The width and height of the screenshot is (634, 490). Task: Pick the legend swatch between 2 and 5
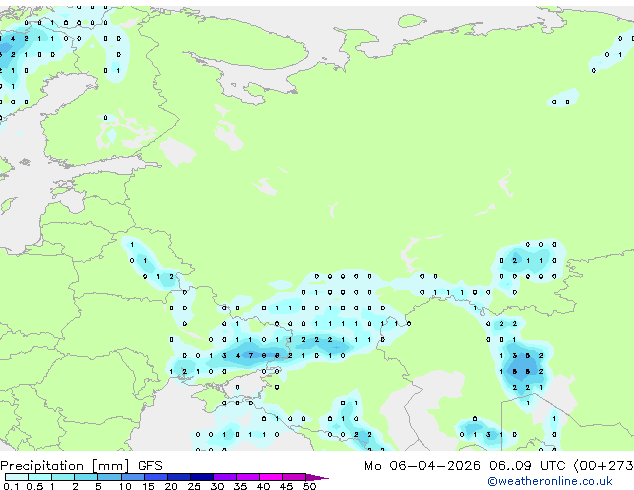pyautogui.click(x=86, y=477)
